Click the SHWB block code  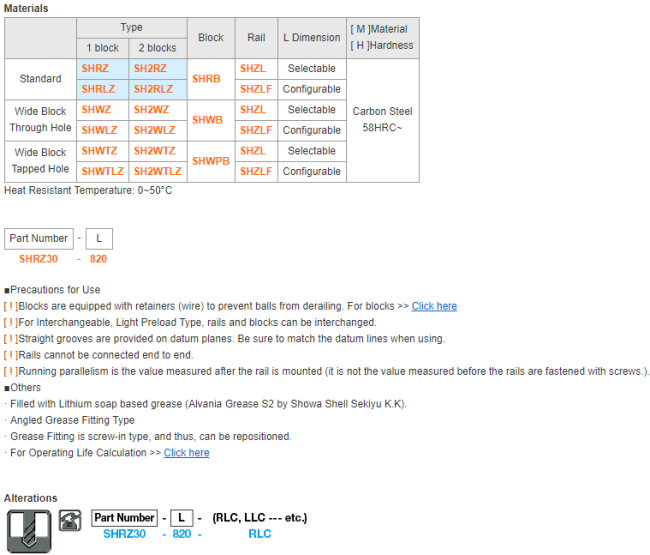coord(207,119)
